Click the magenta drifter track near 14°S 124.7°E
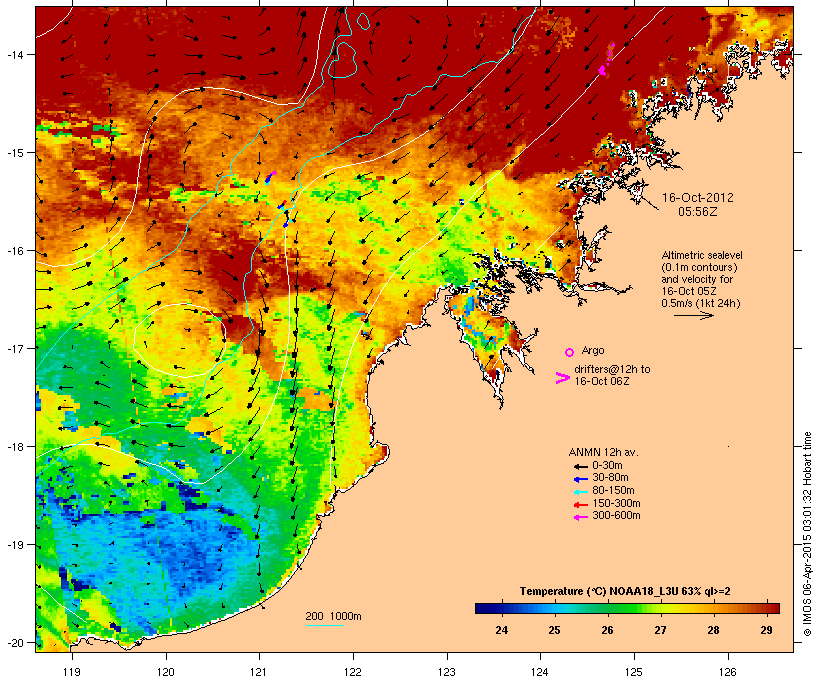Viewport: 820px width, 680px height. 606,60
